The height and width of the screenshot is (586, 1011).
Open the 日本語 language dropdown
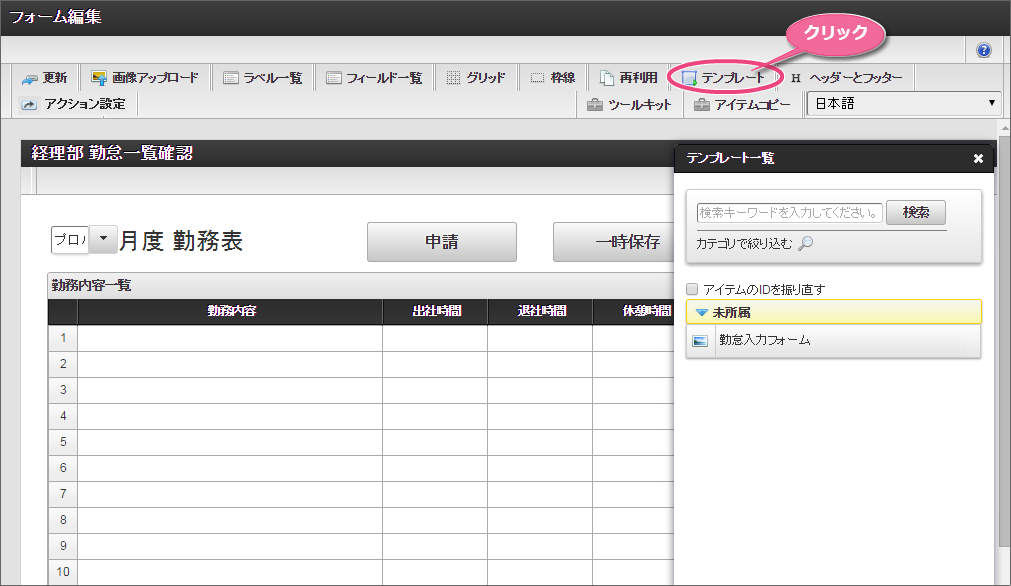pyautogui.click(x=905, y=104)
